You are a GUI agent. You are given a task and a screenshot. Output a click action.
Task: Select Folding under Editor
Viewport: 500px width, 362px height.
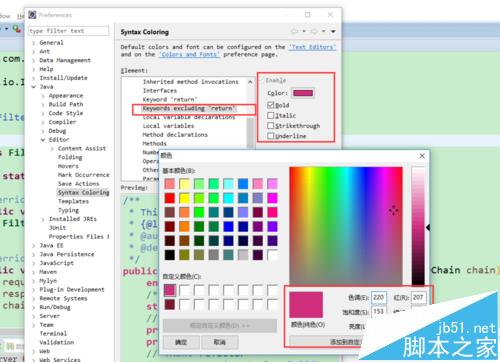70,157
